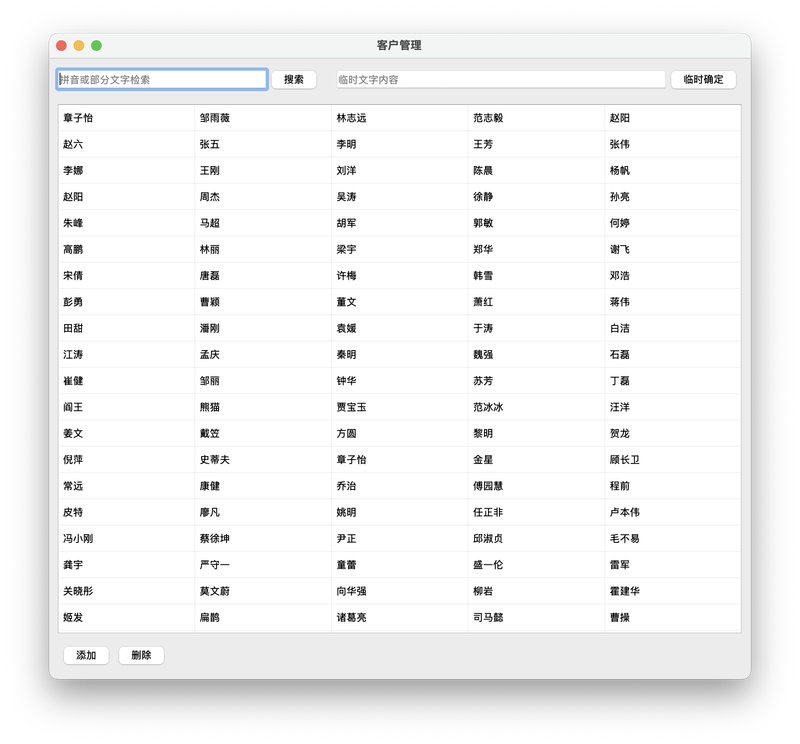Select customer 王芳
The image size is (800, 744).
(x=537, y=144)
